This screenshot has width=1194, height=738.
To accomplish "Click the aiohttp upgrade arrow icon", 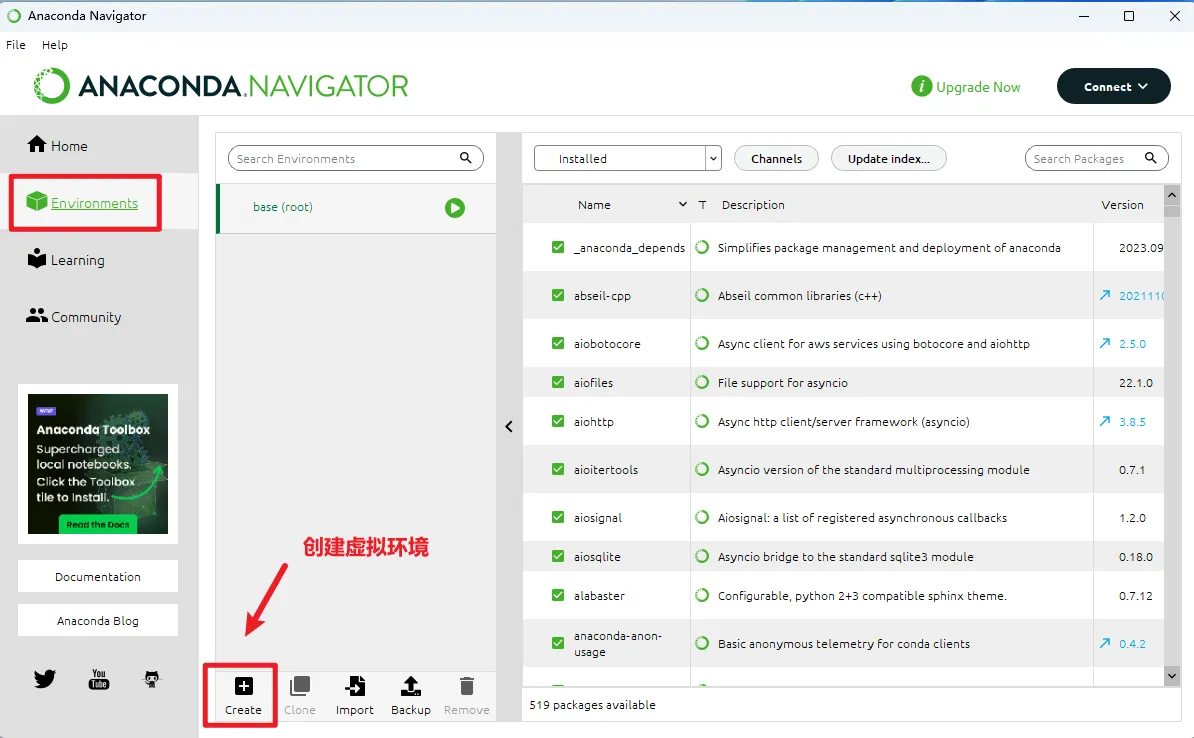I will click(x=1105, y=420).
